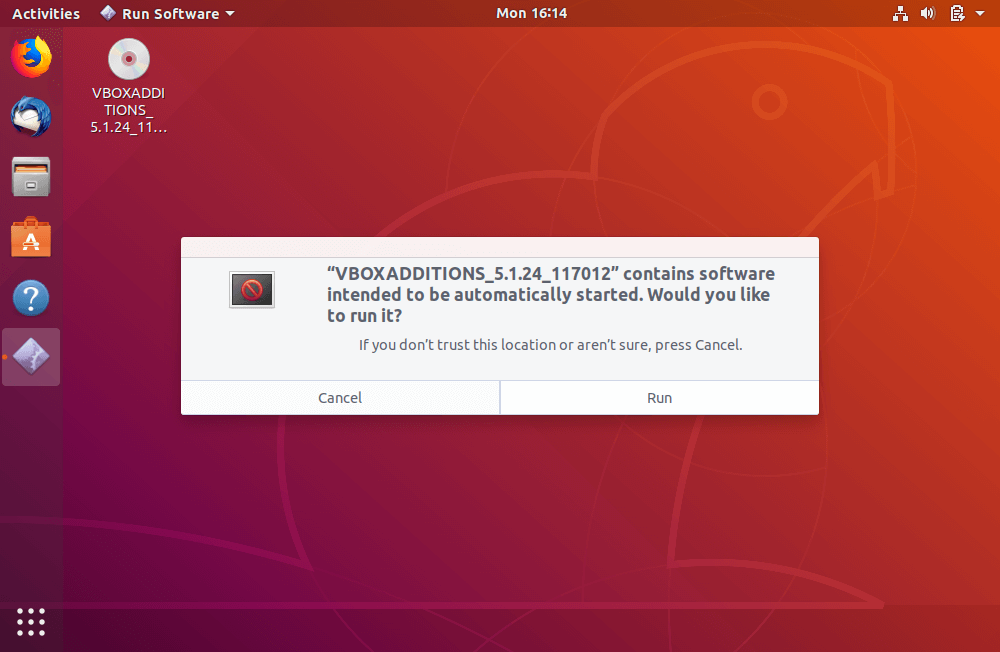The height and width of the screenshot is (652, 1000).
Task: Open the Help icon in the dock
Action: (x=31, y=298)
